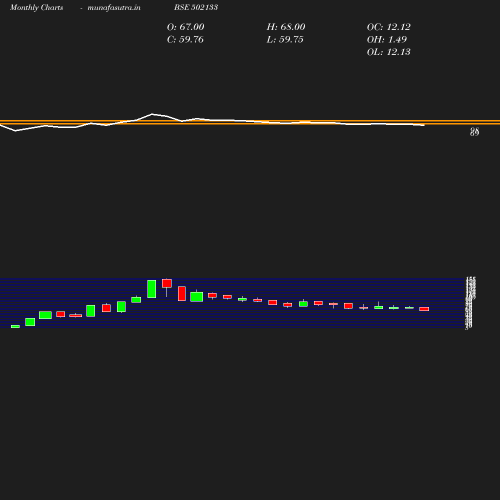Click the price label beside the orange line
Image resolution: width=500 pixels, height=500 pixels.
[474, 132]
